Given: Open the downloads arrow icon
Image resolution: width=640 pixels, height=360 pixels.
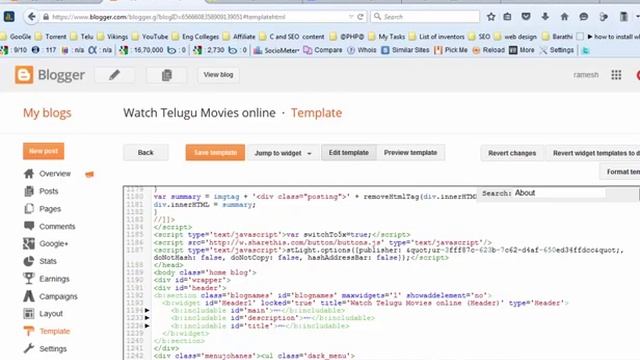Looking at the screenshot, I should click(545, 17).
